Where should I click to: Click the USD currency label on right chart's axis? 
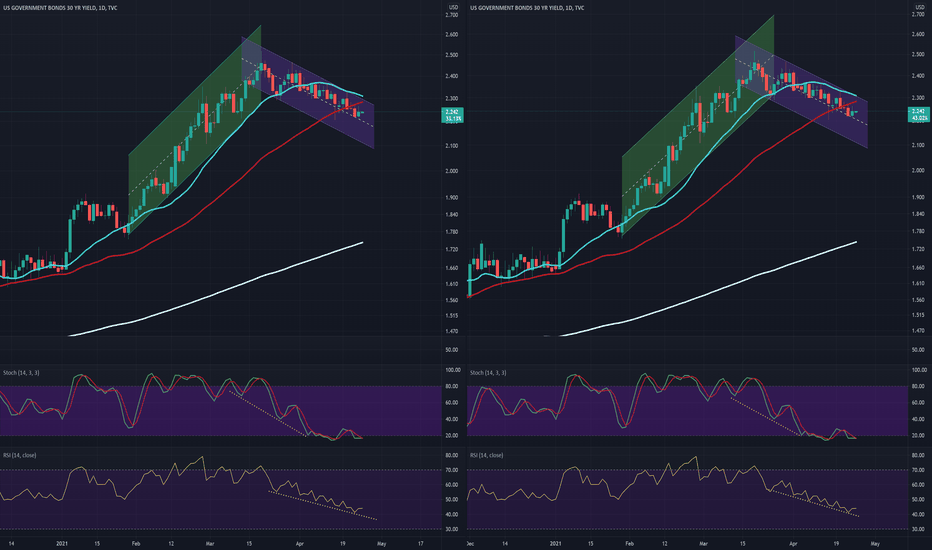[919, 7]
